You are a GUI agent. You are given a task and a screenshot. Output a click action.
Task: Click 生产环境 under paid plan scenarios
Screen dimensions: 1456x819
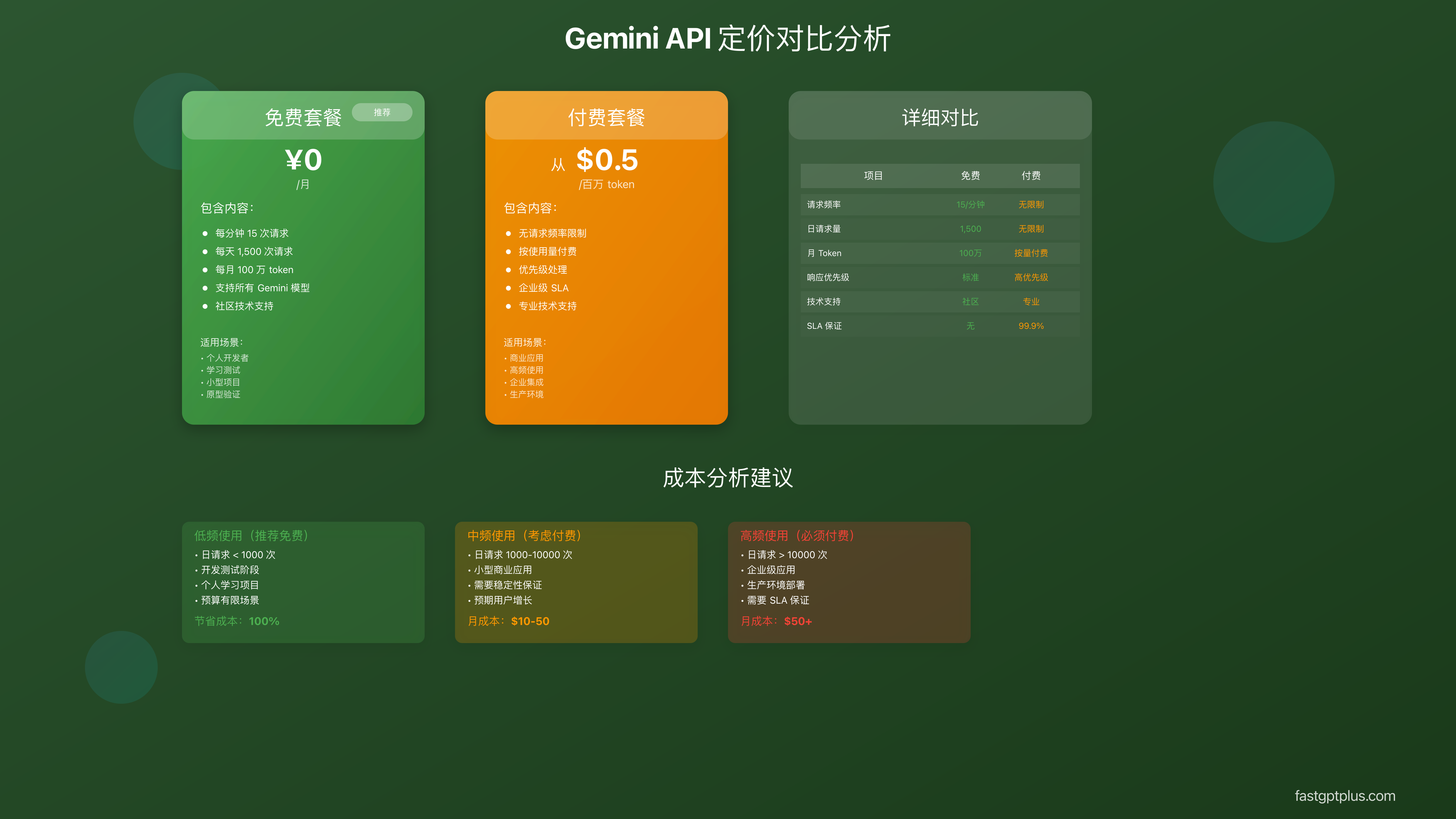click(526, 395)
